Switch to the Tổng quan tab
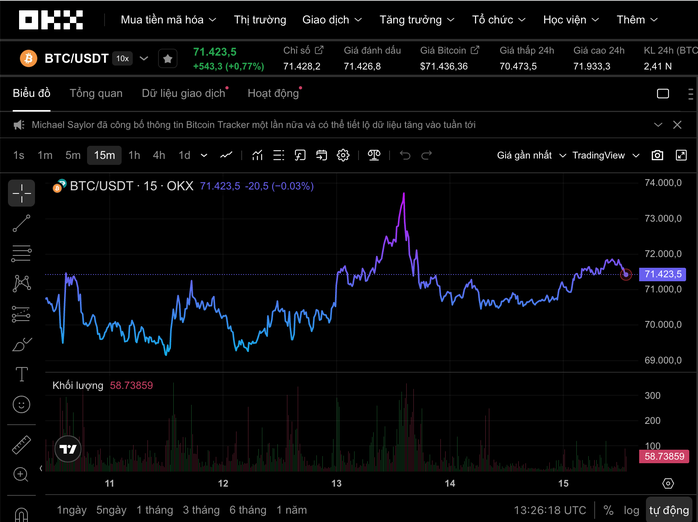Viewport: 698px width, 522px height. (96, 93)
